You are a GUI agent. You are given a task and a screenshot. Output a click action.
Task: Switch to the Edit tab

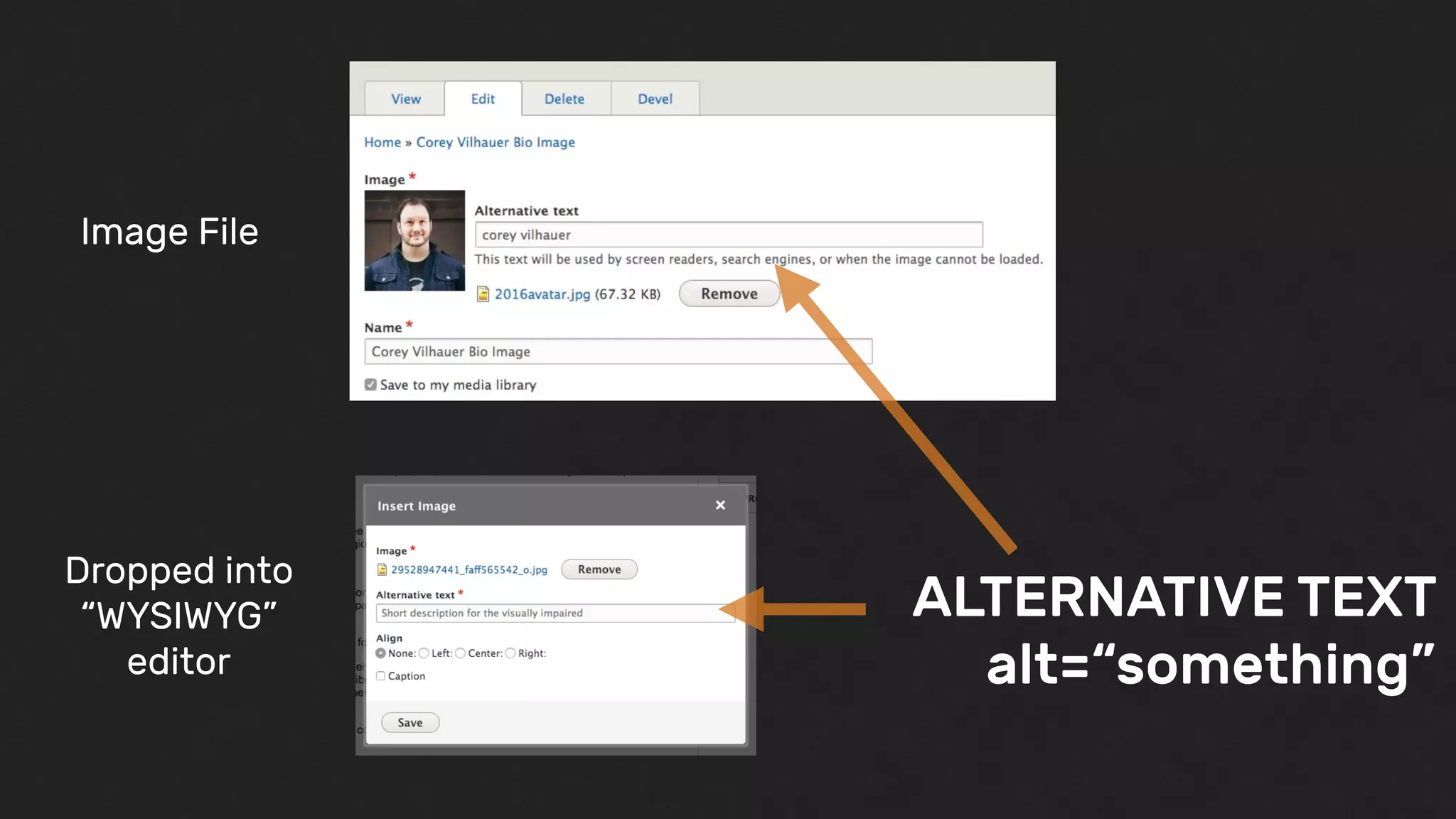pyautogui.click(x=483, y=99)
